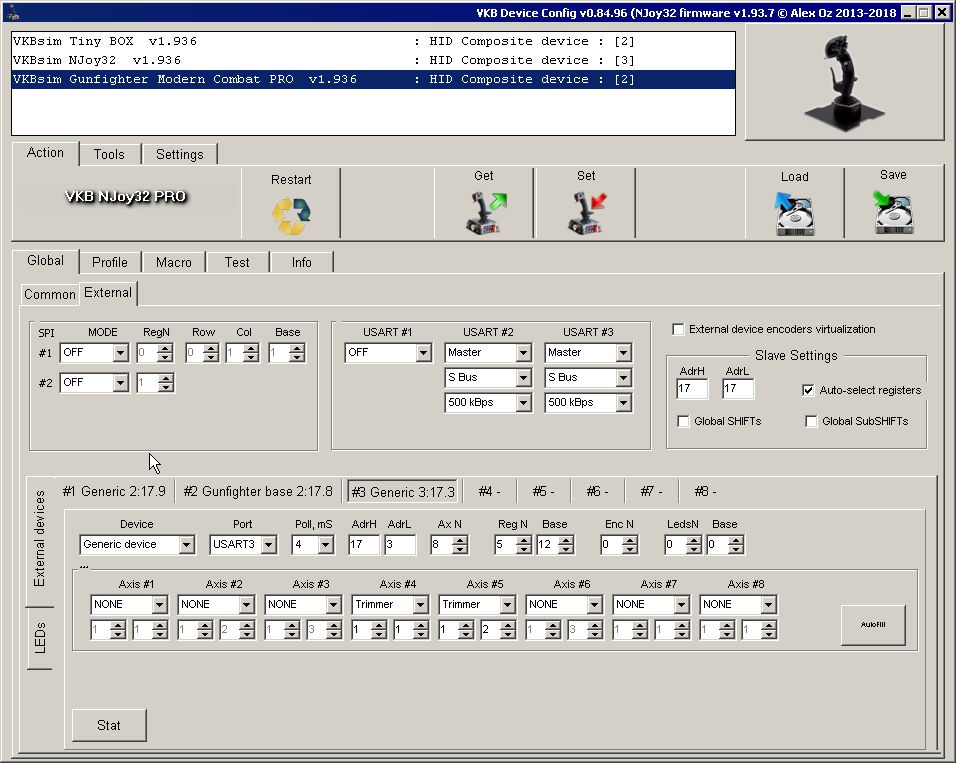This screenshot has width=956, height=763.
Task: Click the external device AdrH field
Action: point(364,545)
